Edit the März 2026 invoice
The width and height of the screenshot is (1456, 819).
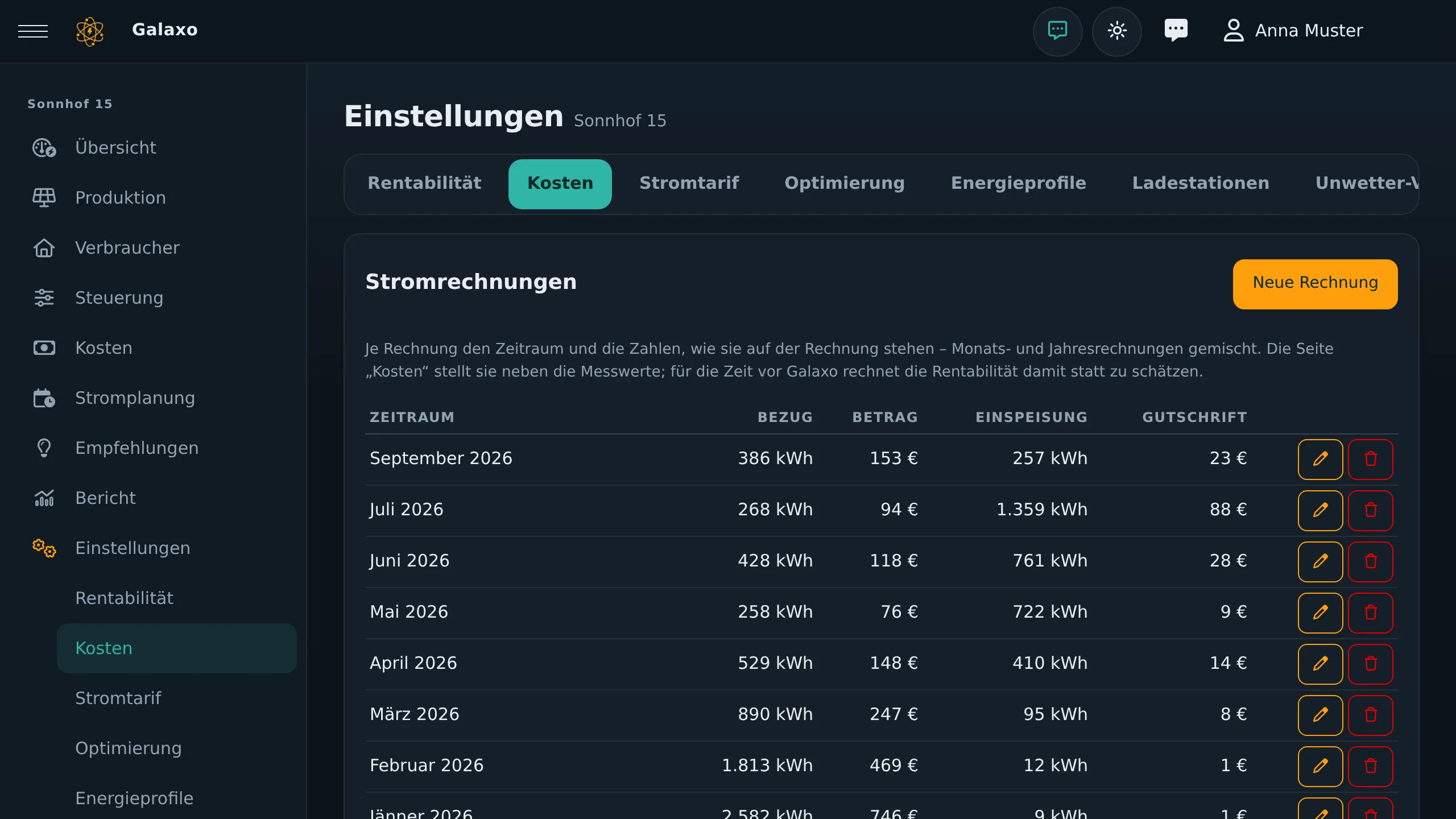[x=1320, y=715]
